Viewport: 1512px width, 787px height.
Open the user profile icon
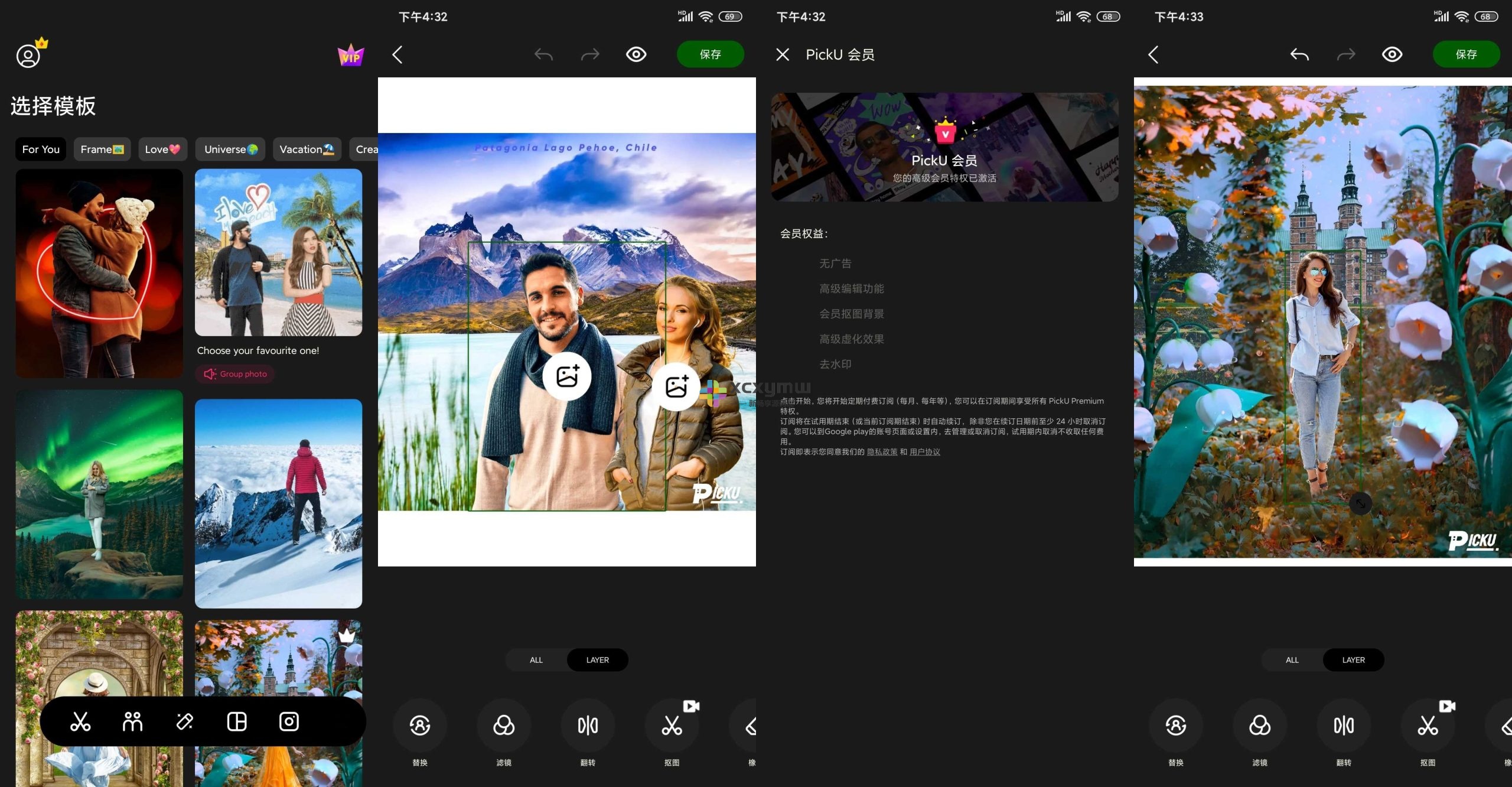point(28,56)
